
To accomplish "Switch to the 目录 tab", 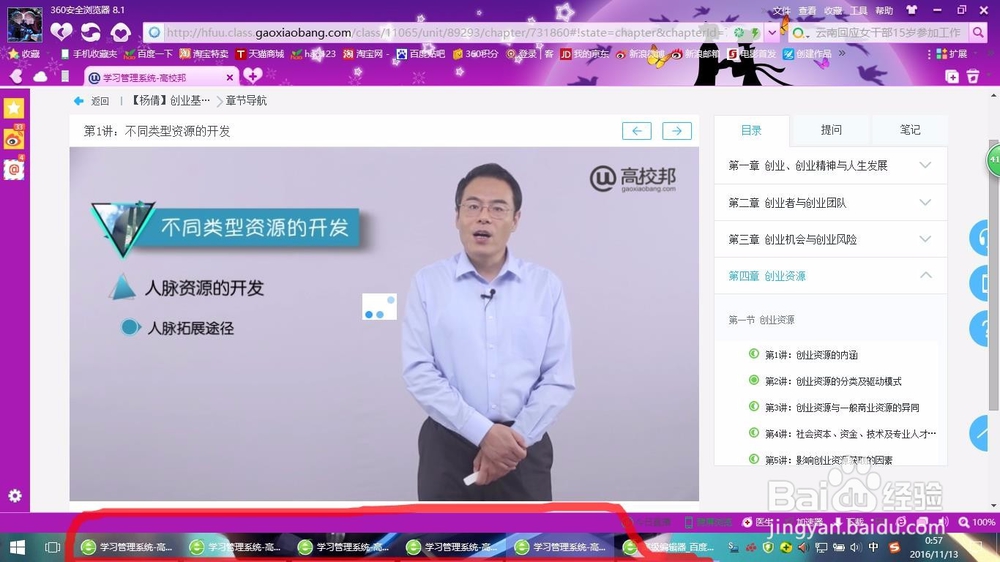I will coord(751,131).
